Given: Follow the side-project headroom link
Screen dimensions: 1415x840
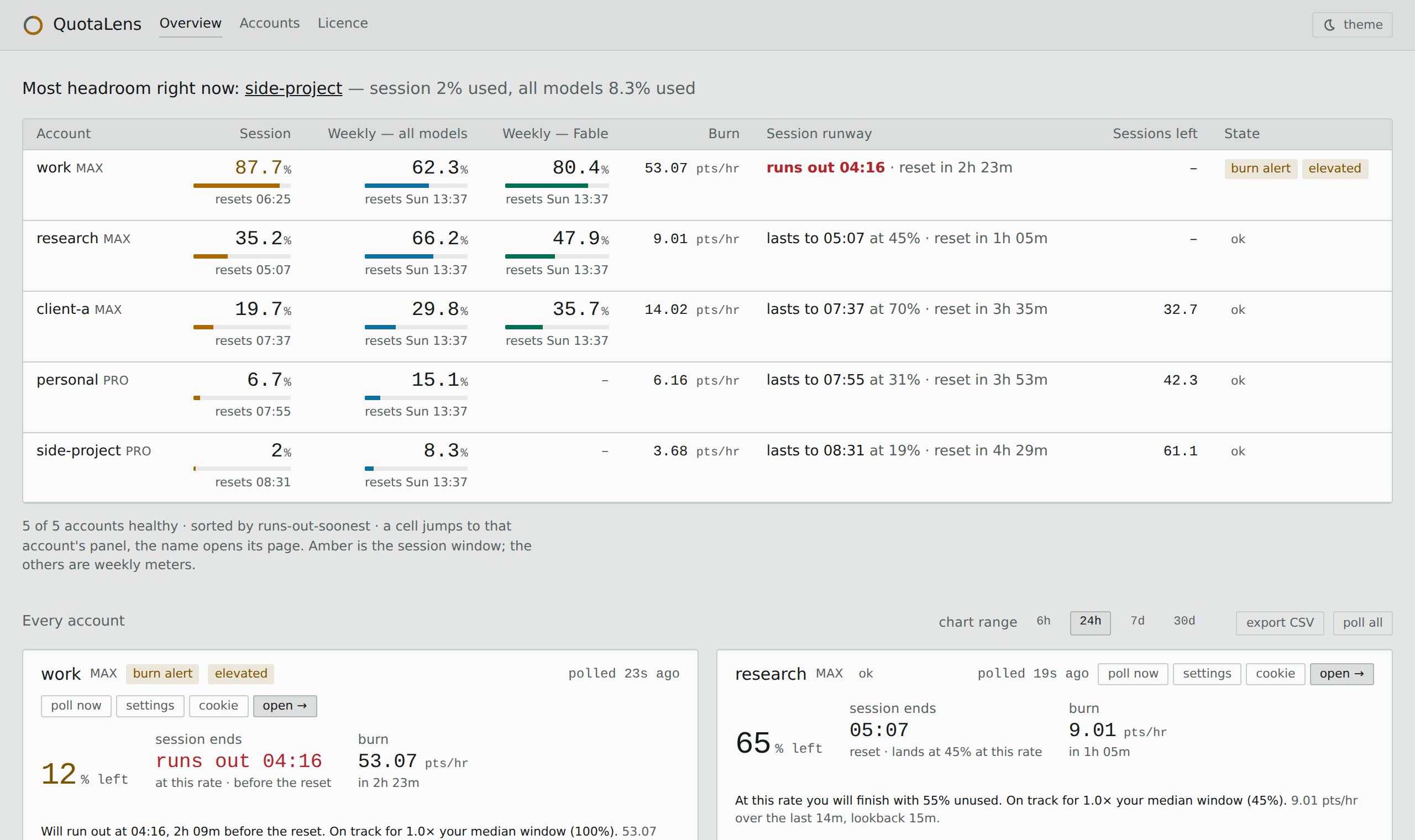Looking at the screenshot, I should pyautogui.click(x=293, y=88).
